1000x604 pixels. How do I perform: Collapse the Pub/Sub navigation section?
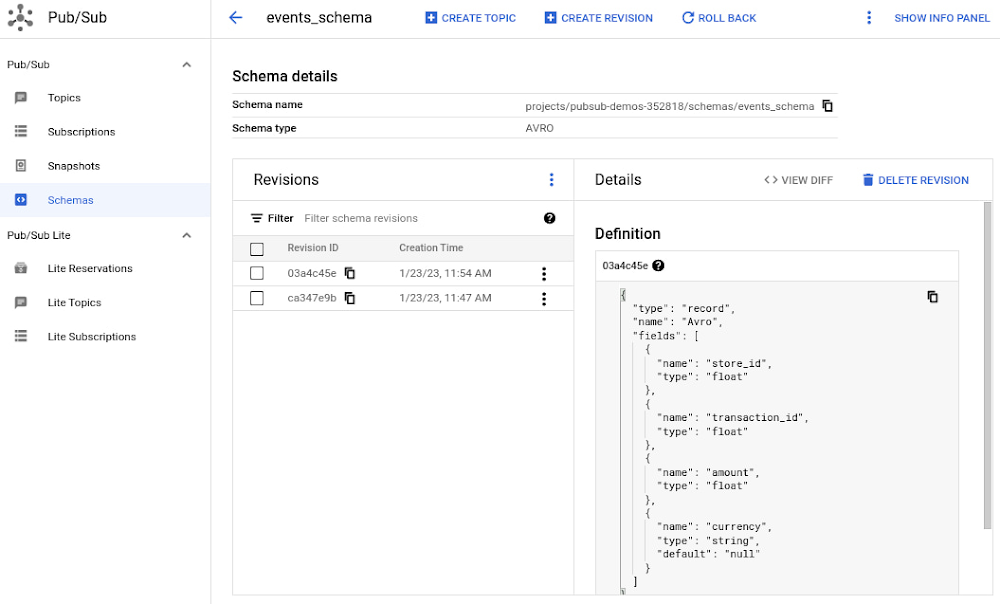click(x=187, y=64)
